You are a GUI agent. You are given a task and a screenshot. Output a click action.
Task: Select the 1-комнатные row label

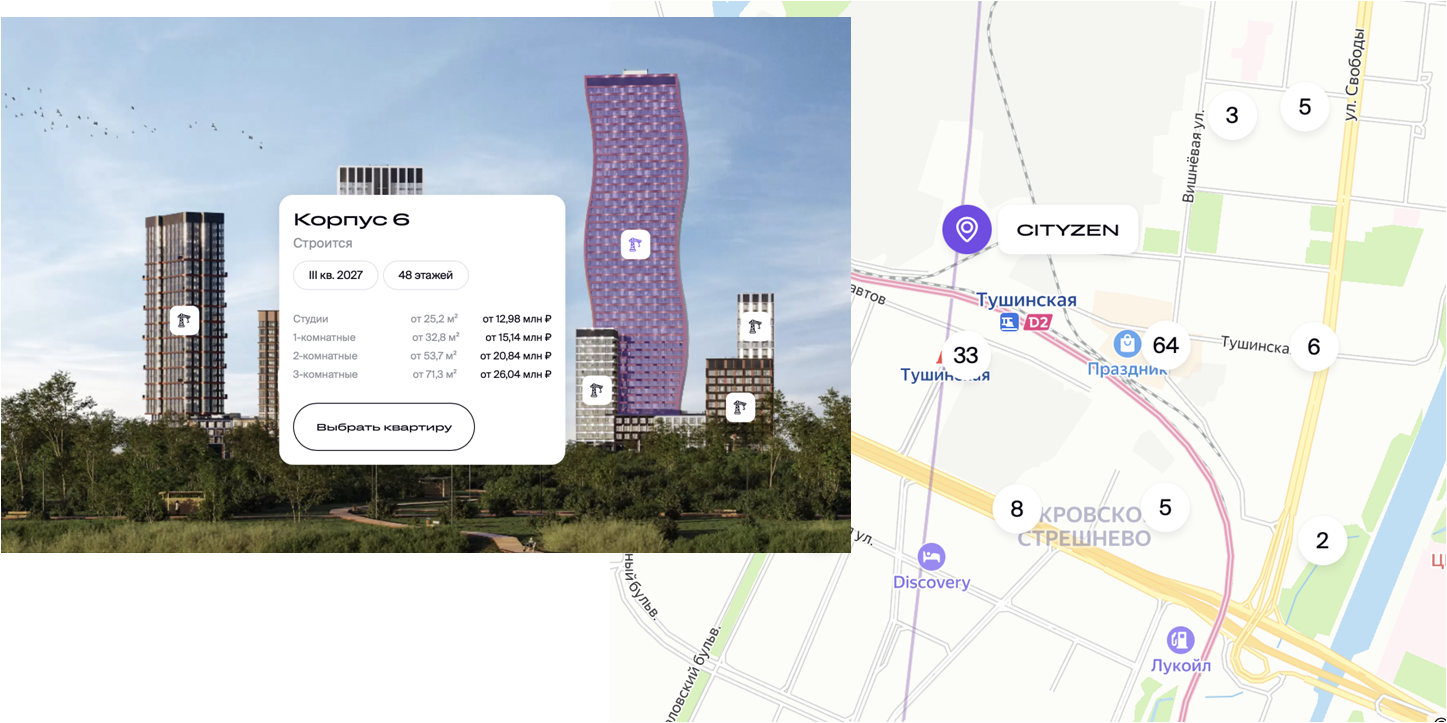(x=324, y=337)
